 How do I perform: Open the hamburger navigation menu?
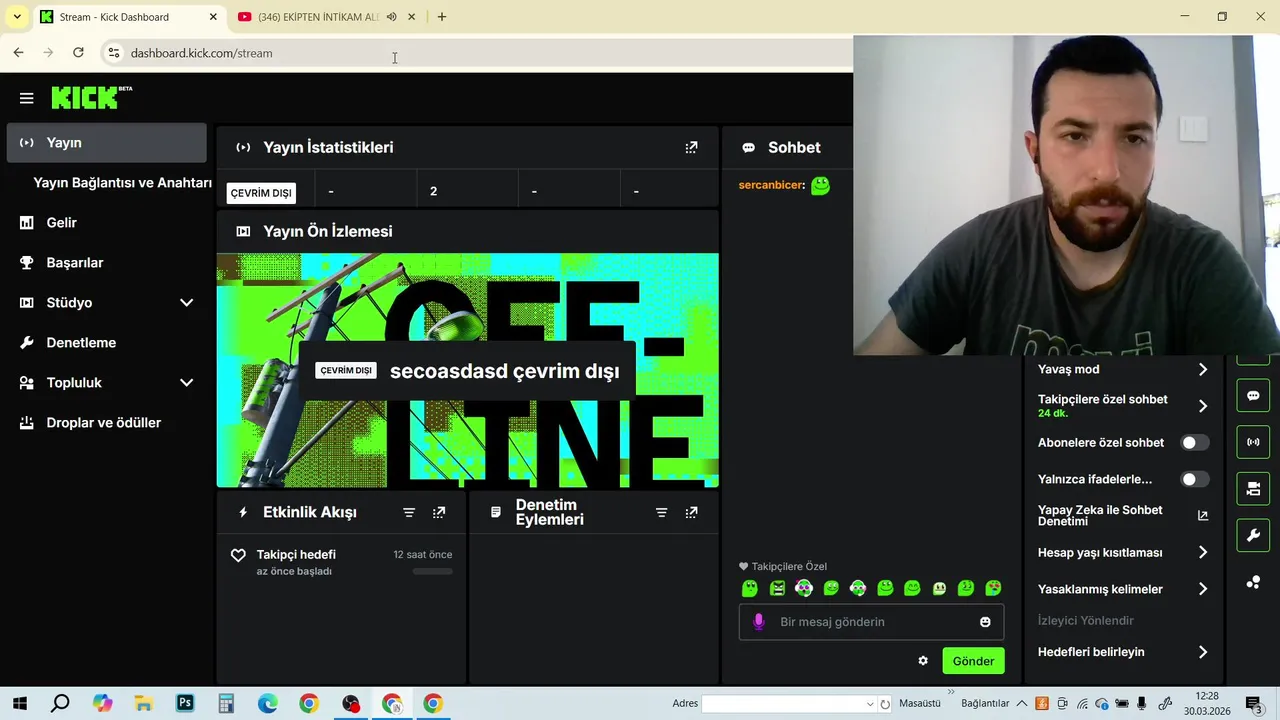27,98
